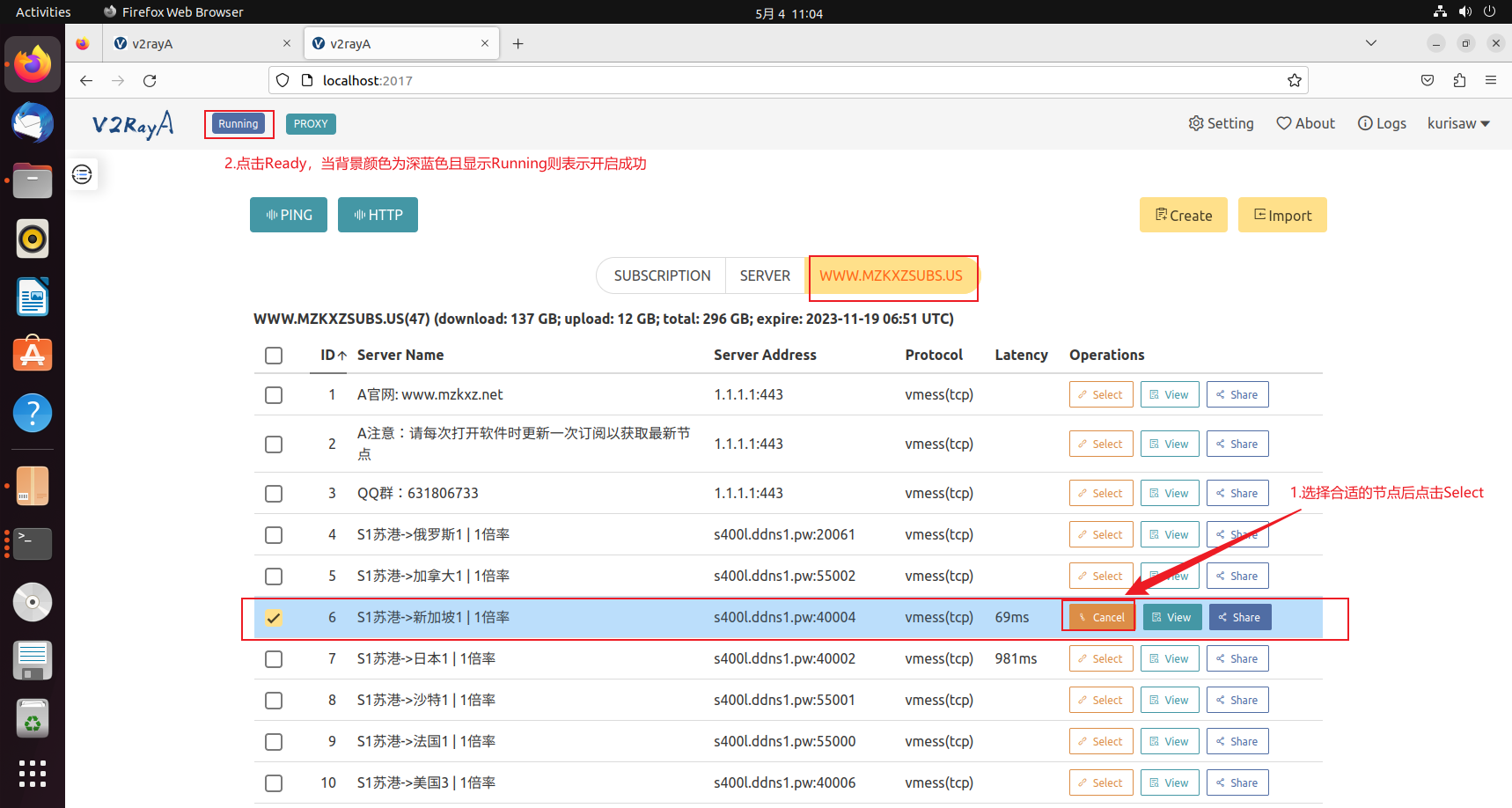Image resolution: width=1512 pixels, height=808 pixels.
Task: Open LibreOffice Writer from the dock
Action: (33, 297)
